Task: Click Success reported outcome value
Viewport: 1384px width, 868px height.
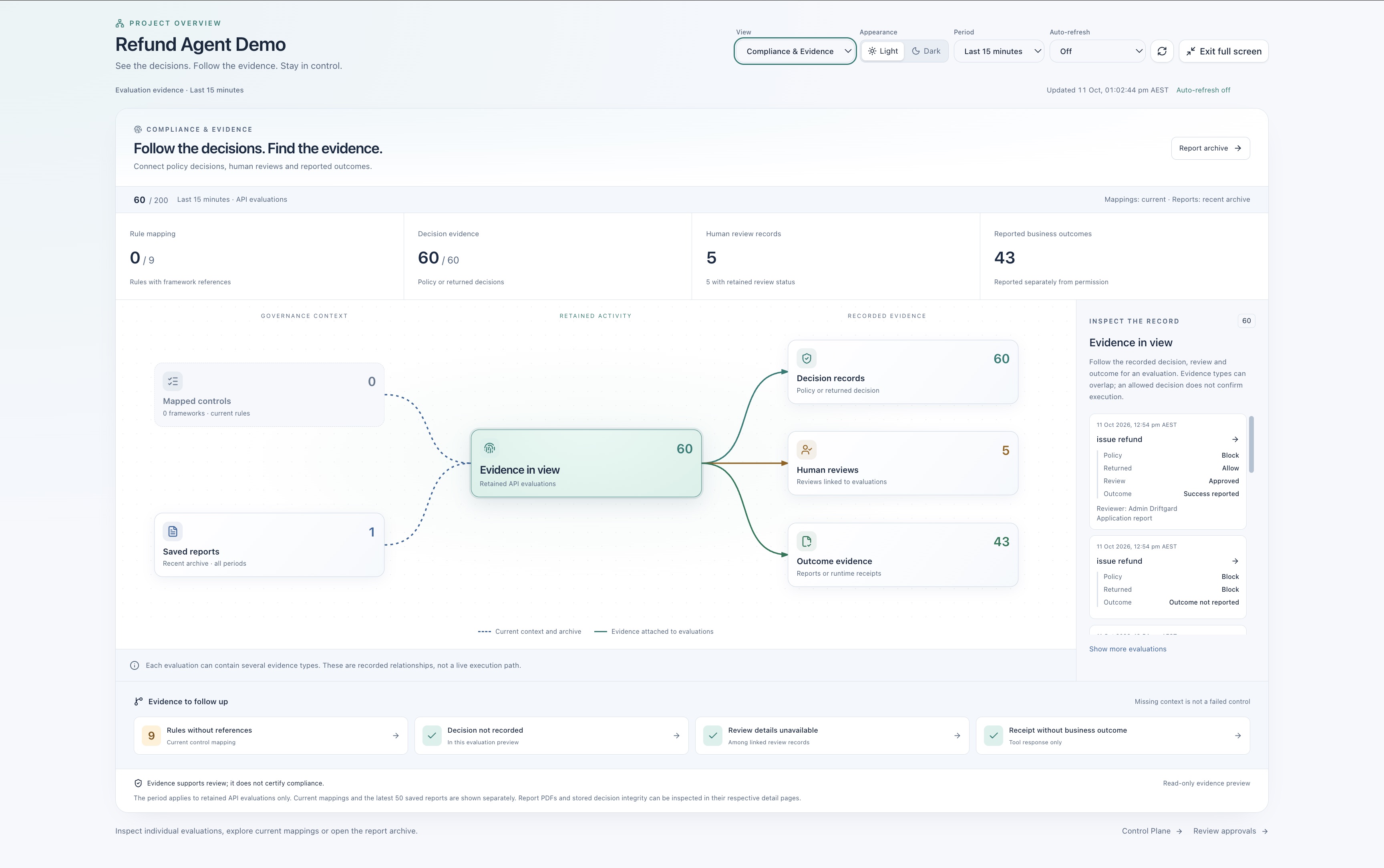Action: (1211, 494)
